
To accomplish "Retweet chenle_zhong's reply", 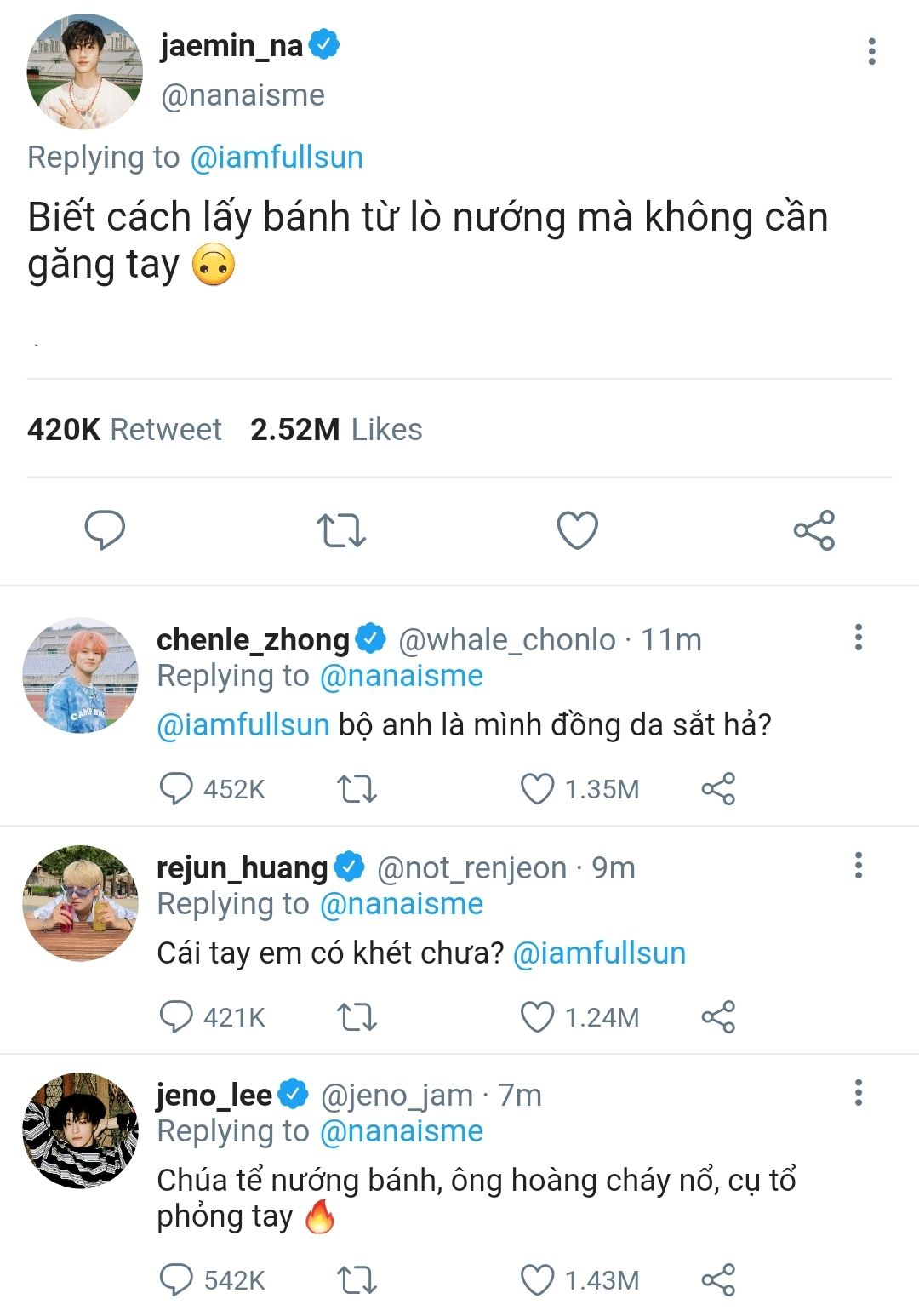I will point(357,789).
